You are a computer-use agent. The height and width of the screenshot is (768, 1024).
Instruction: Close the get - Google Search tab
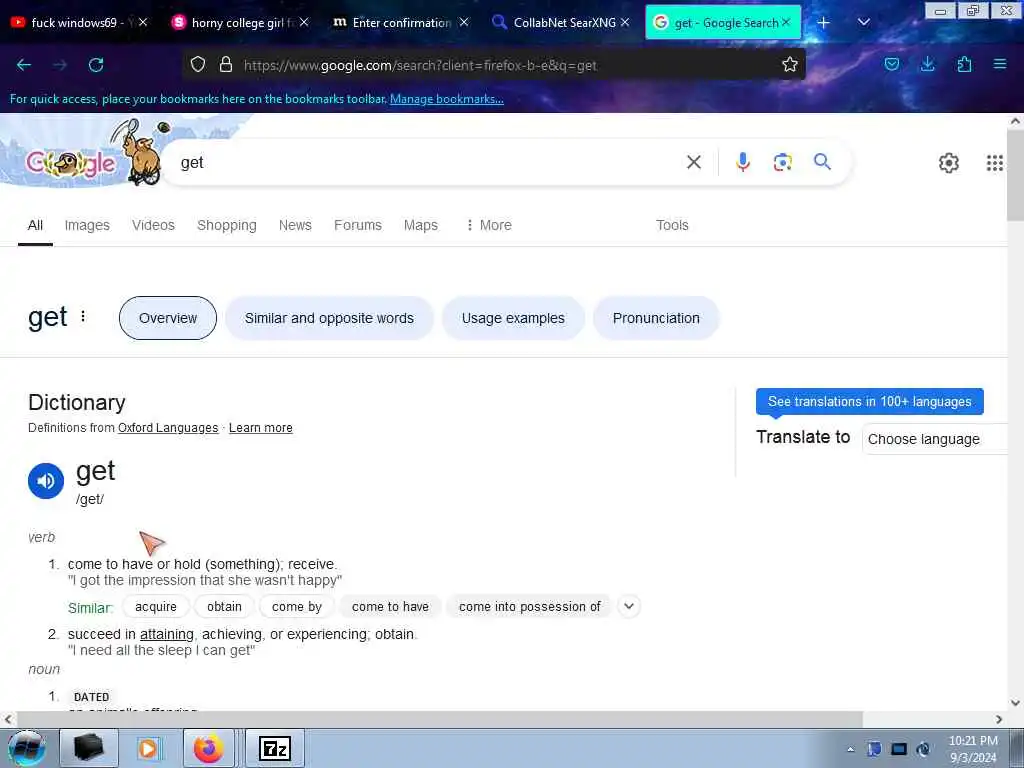[786, 22]
